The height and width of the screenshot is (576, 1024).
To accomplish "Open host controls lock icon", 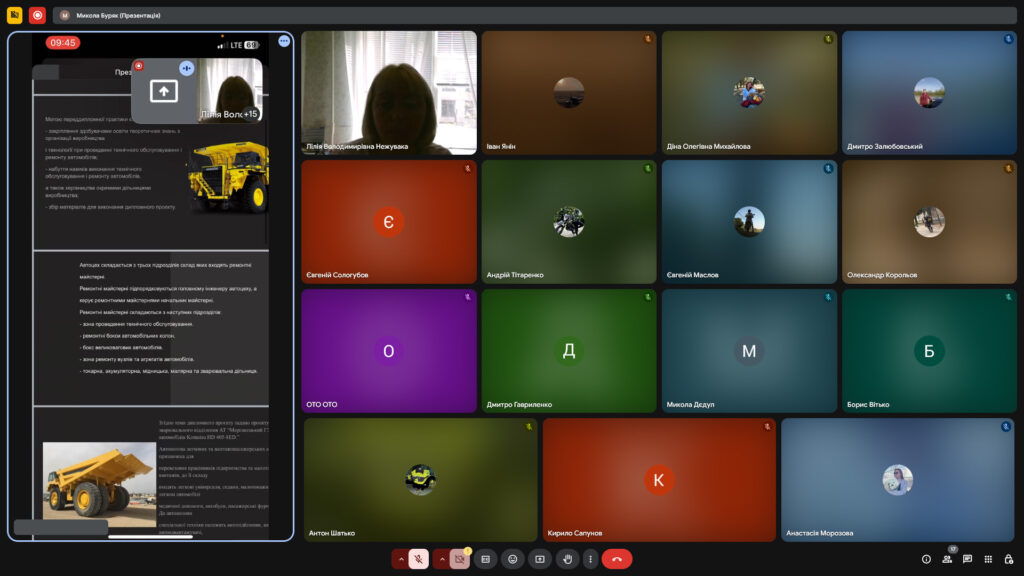I will tap(1009, 559).
